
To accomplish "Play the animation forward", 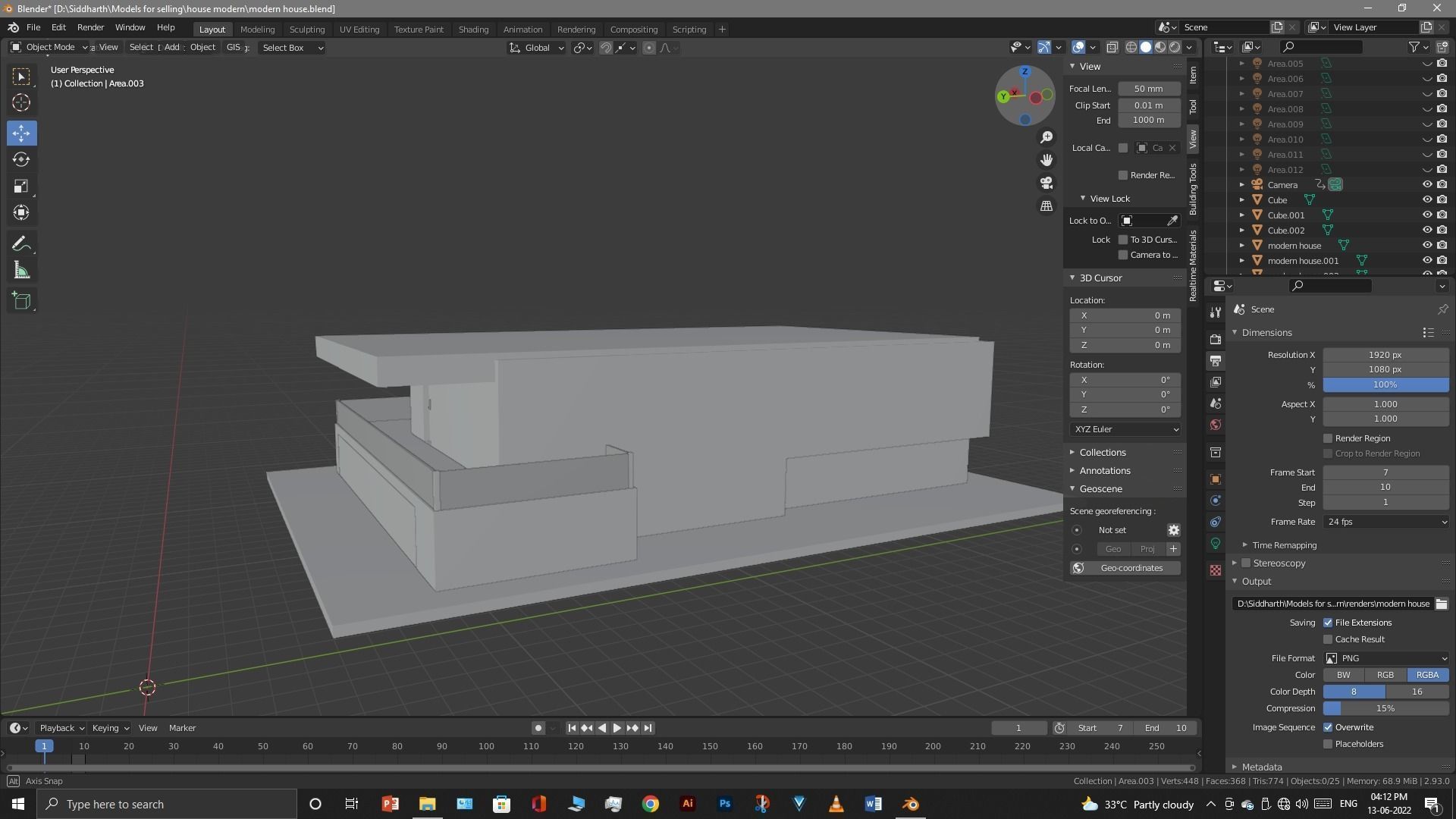I will point(617,728).
